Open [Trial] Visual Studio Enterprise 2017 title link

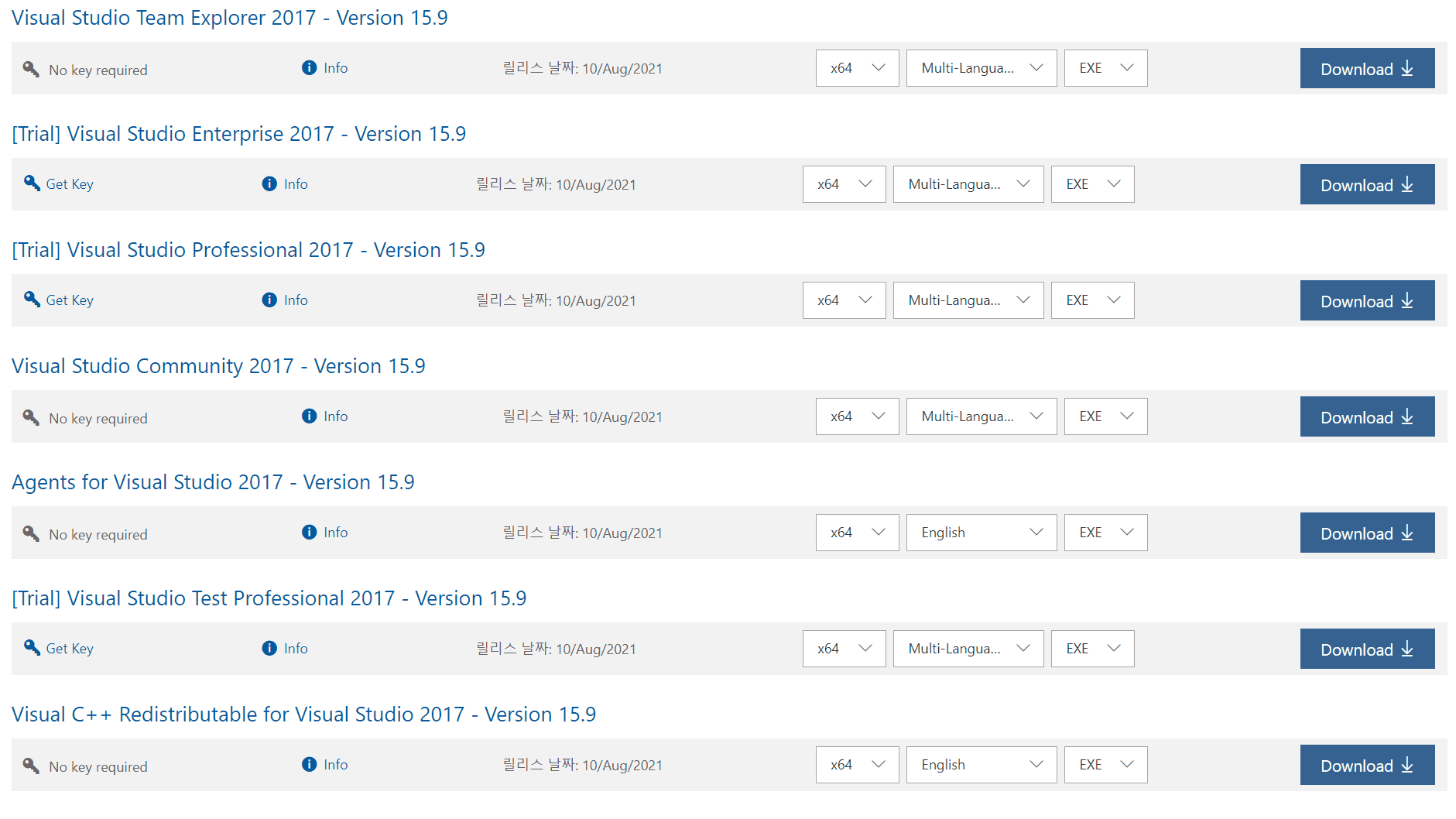pos(238,134)
